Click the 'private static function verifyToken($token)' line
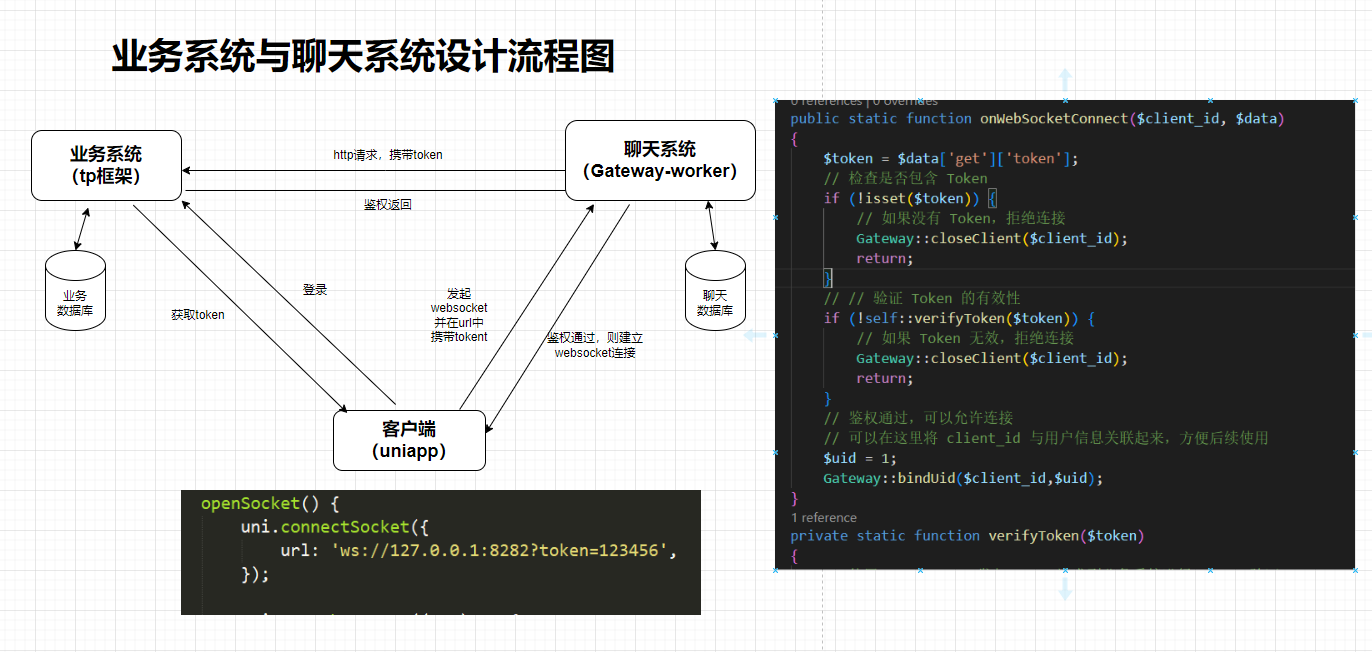This screenshot has width=1372, height=652. [967, 535]
